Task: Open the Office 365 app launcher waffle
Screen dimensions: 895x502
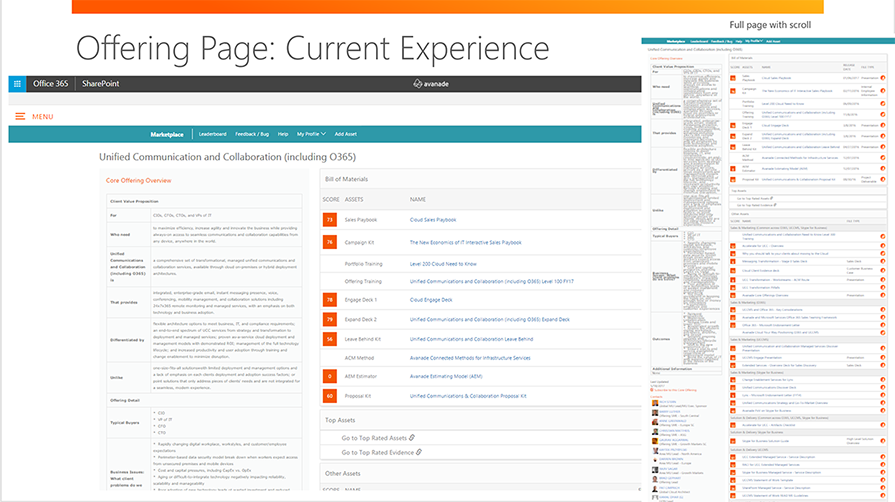Action: [16, 84]
